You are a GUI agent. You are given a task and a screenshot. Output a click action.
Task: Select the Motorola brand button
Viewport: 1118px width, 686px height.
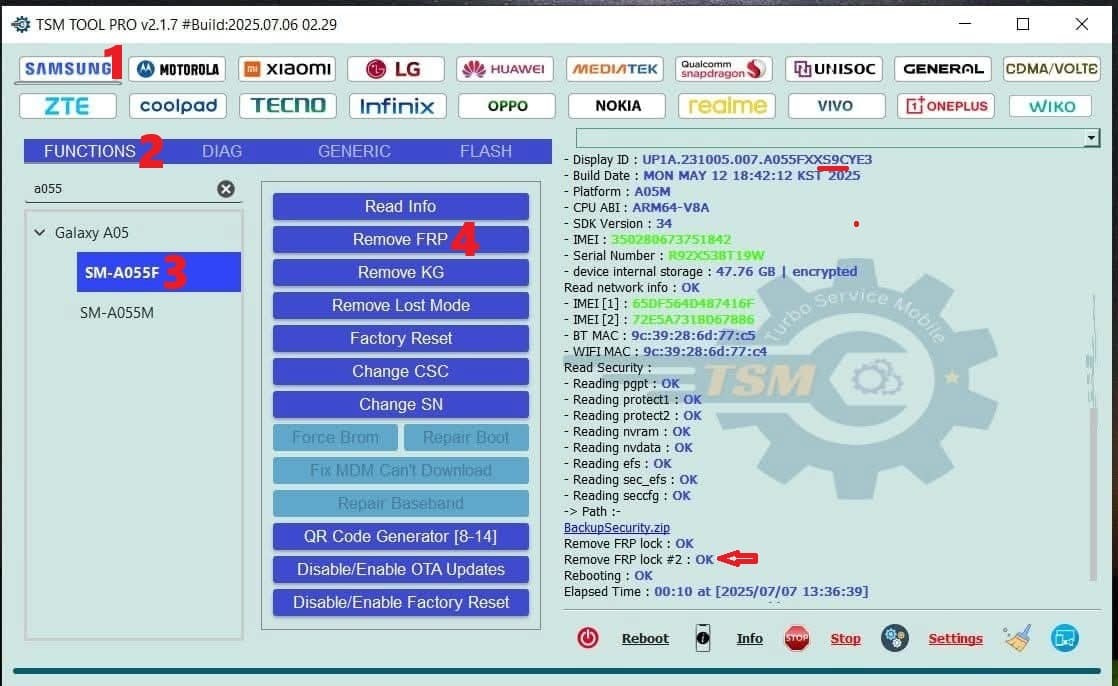click(178, 69)
